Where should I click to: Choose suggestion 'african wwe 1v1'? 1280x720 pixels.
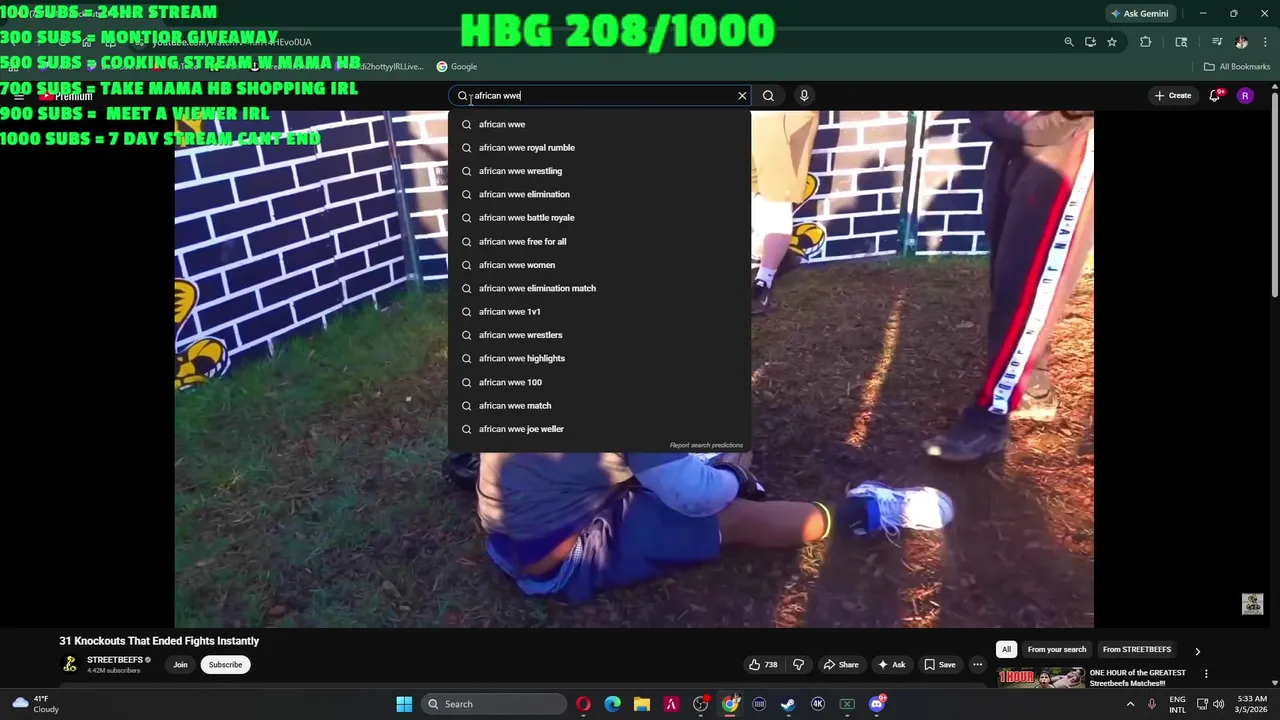599,312
